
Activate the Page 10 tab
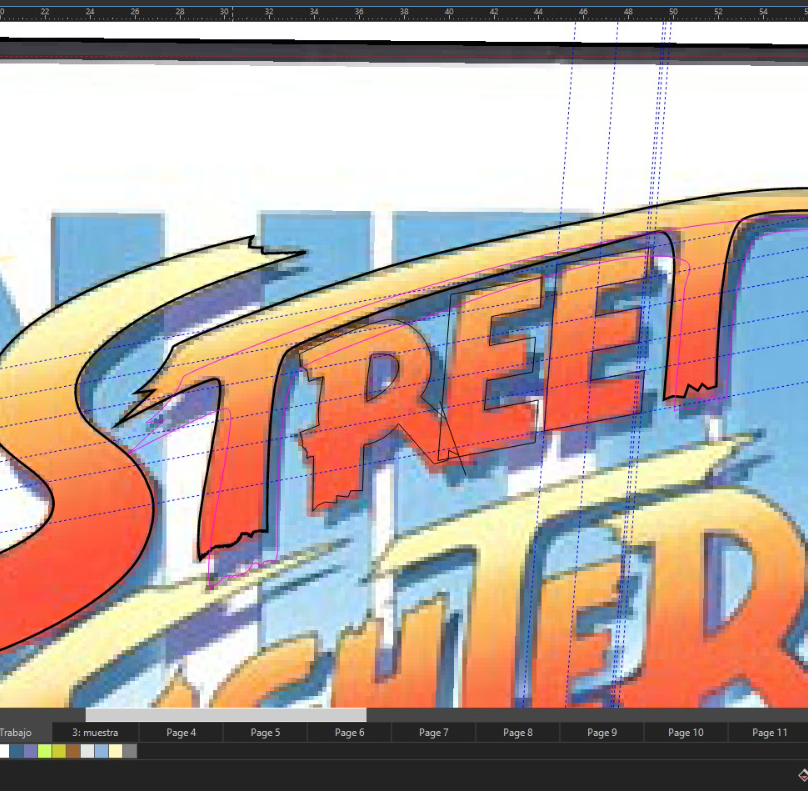pyautogui.click(x=686, y=732)
